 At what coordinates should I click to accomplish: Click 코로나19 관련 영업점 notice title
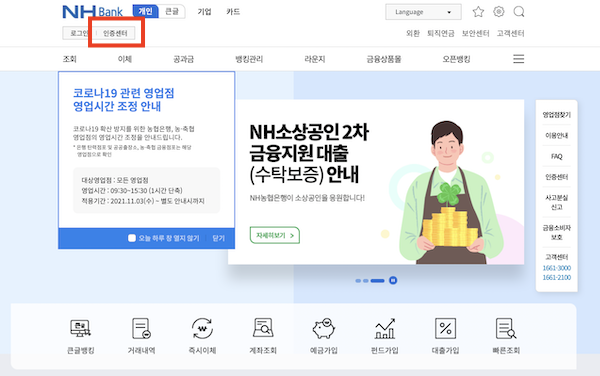click(x=123, y=99)
